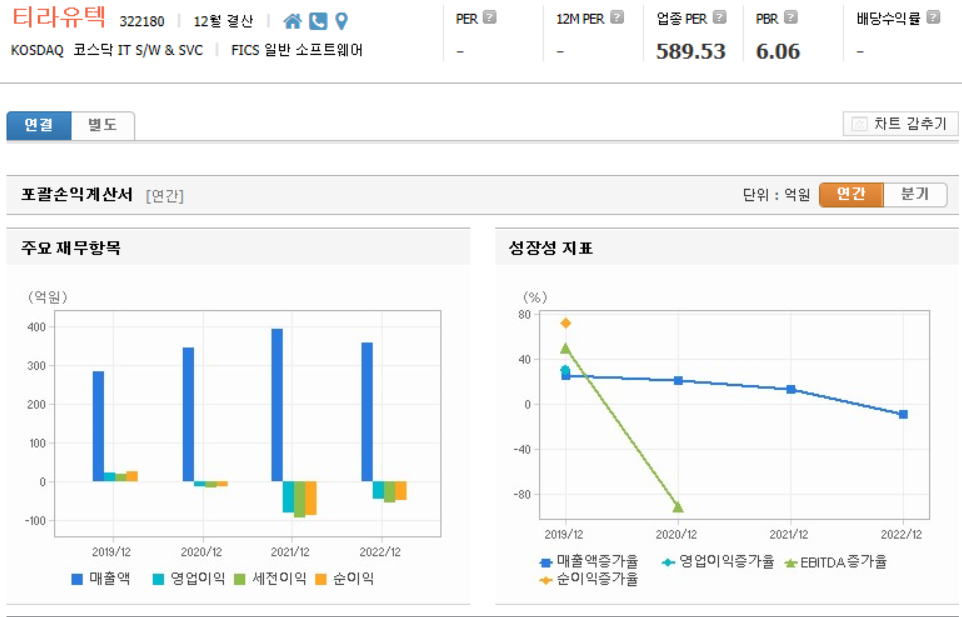Select the 연결 tab
This screenshot has width=962, height=617.
[x=39, y=125]
